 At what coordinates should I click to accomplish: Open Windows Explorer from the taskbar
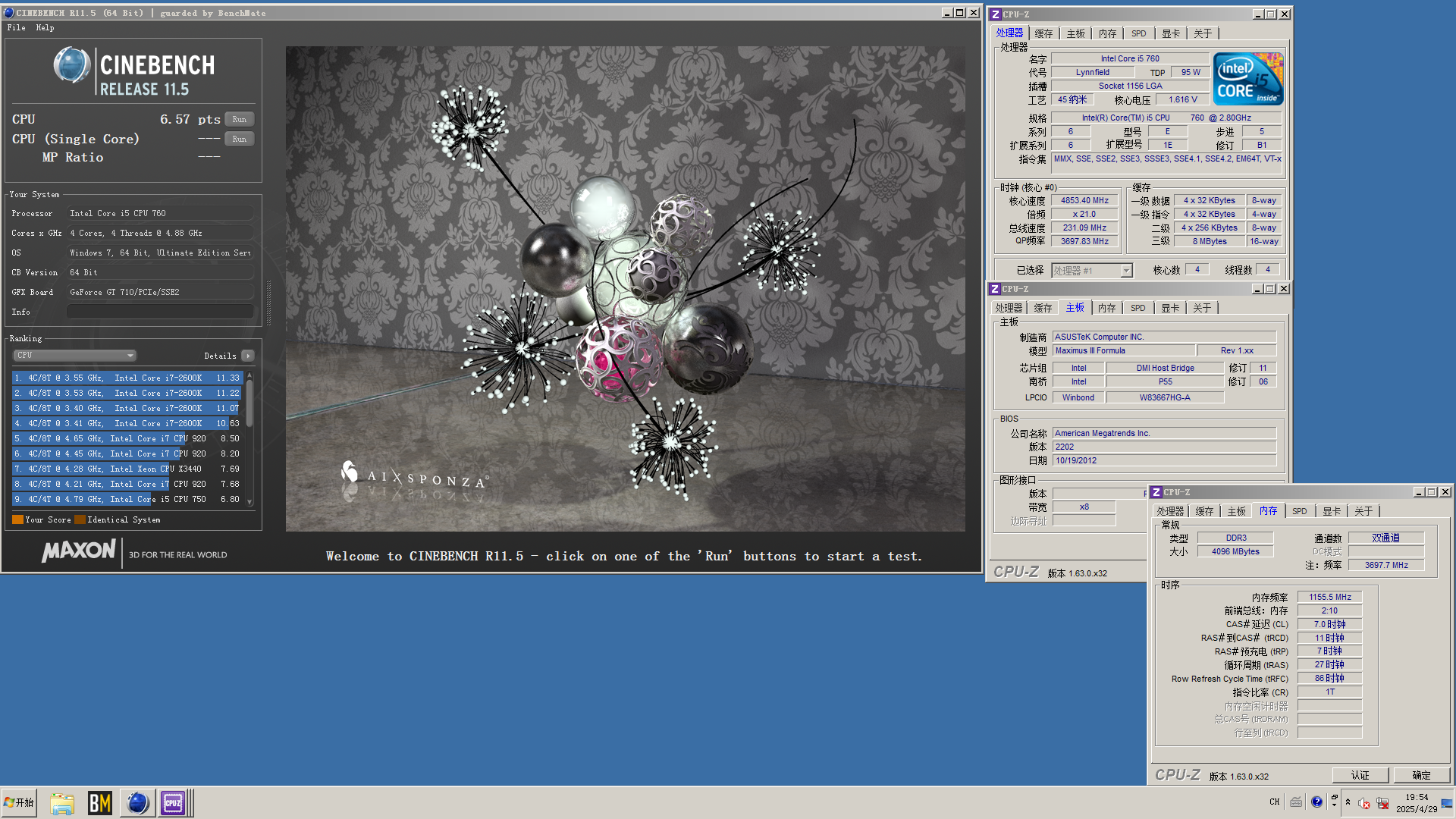point(62,803)
